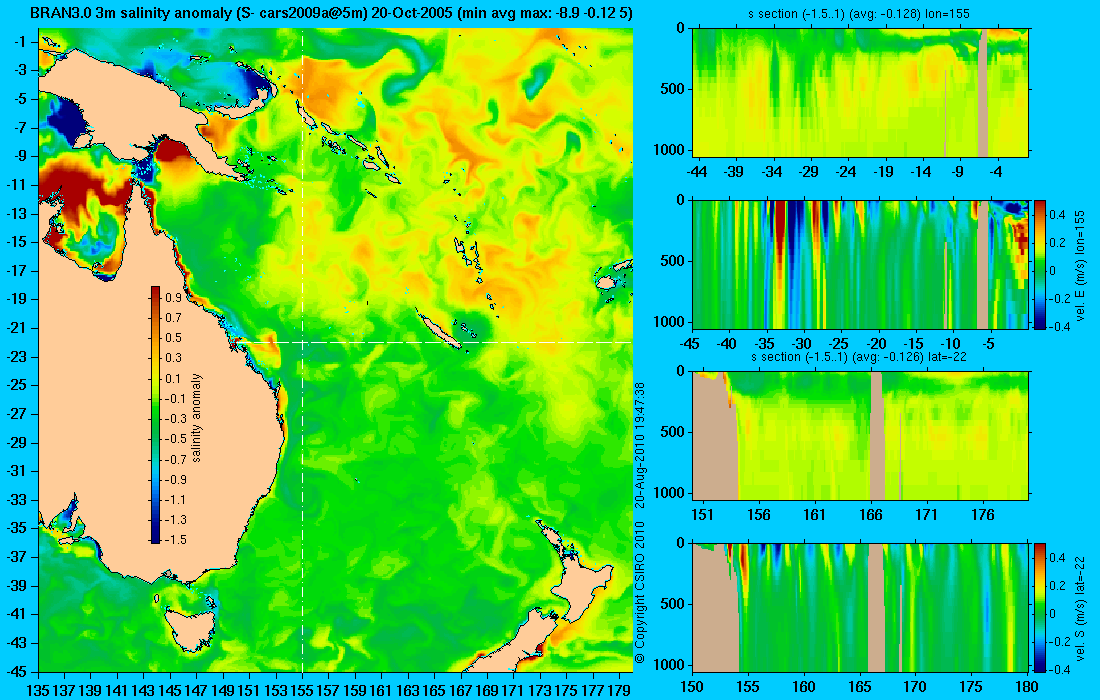Click the '165' tick on vel. S section axis
Viewport: 1100px width, 700px height.
(x=859, y=687)
